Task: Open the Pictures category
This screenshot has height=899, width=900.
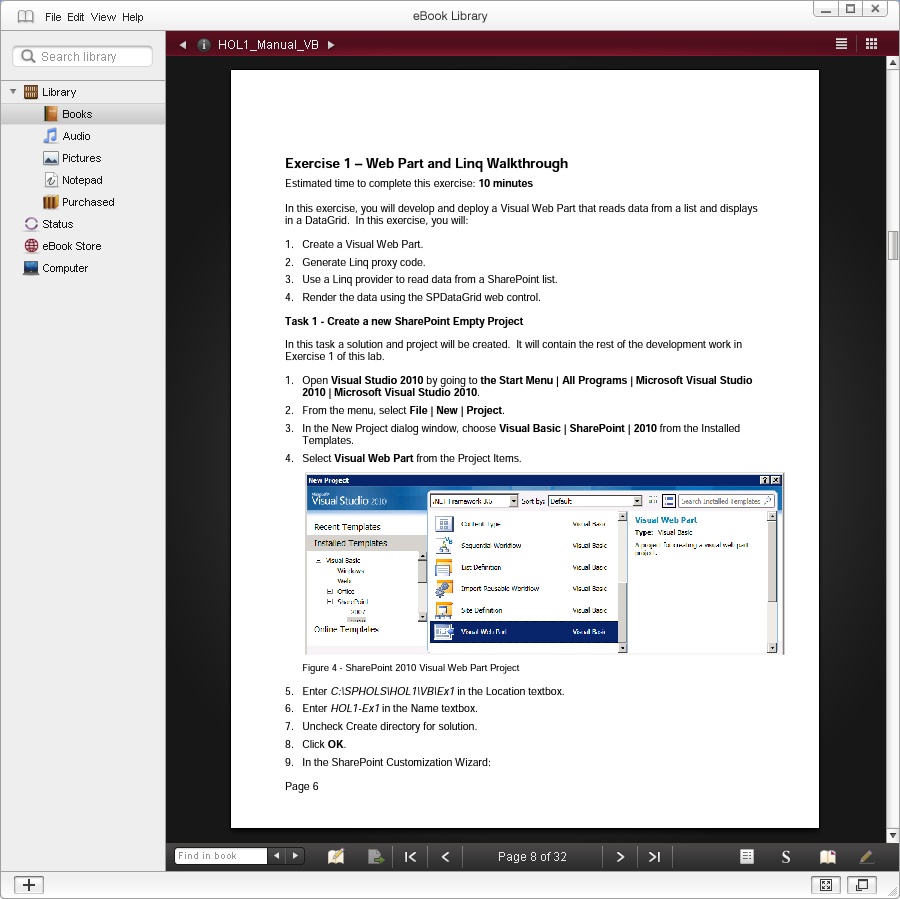Action: tap(83, 158)
